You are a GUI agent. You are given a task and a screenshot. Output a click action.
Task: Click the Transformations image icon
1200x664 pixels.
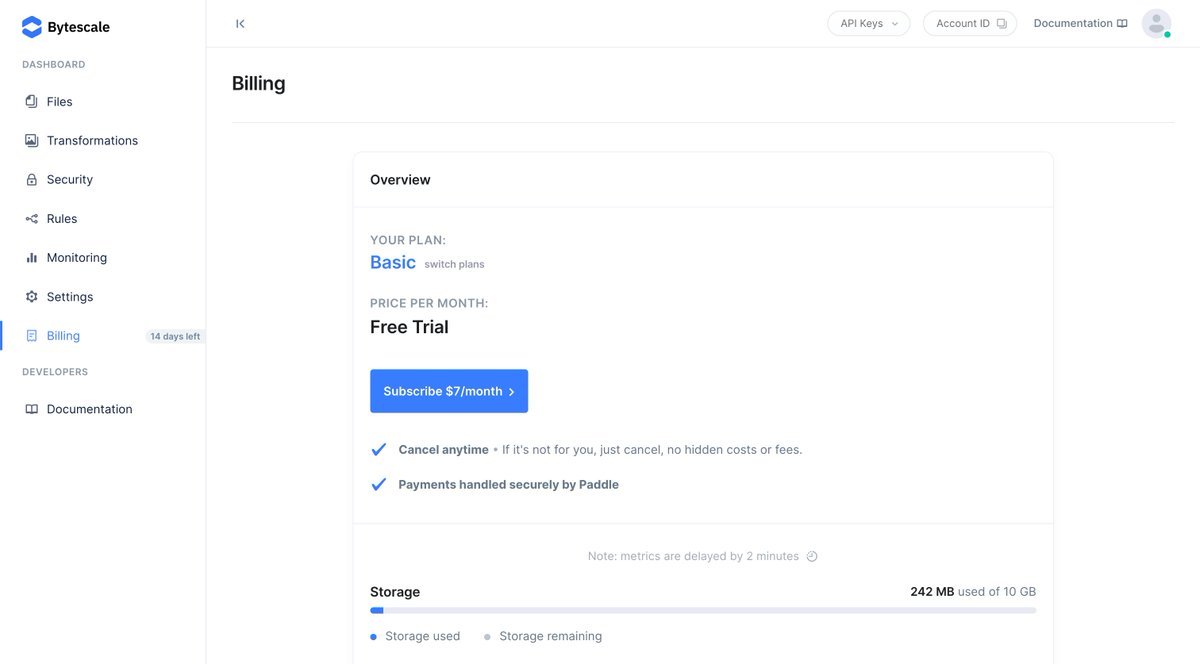pyautogui.click(x=32, y=141)
